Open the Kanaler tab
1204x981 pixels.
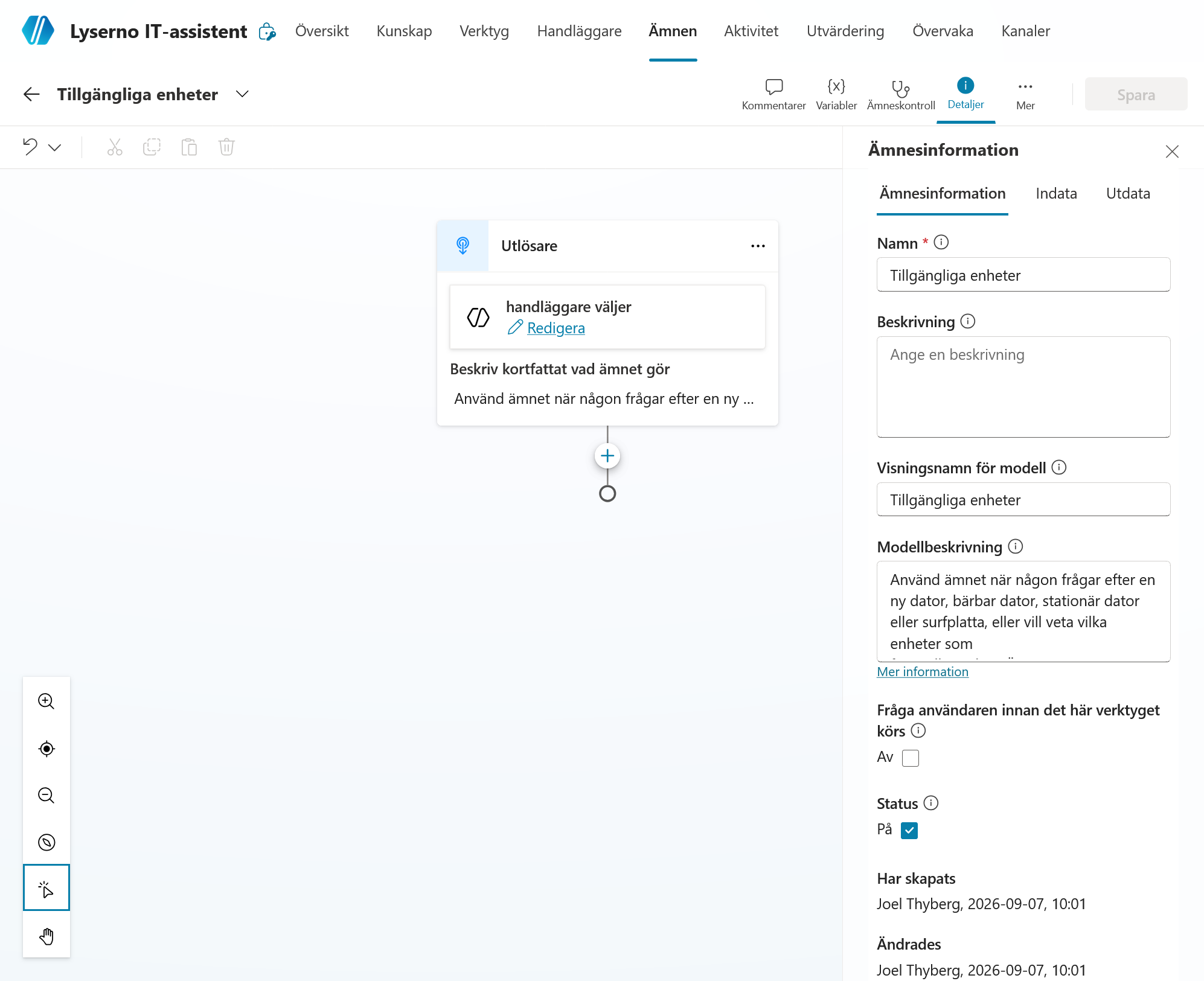(x=1025, y=31)
